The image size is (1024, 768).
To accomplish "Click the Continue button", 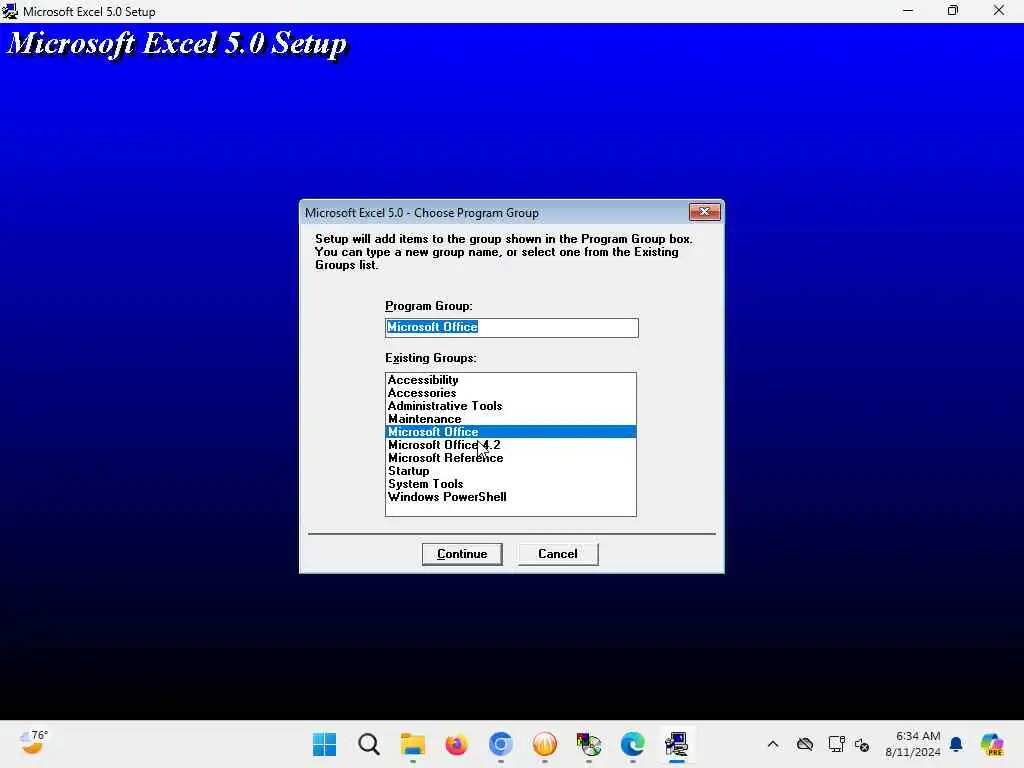I will pyautogui.click(x=462, y=554).
